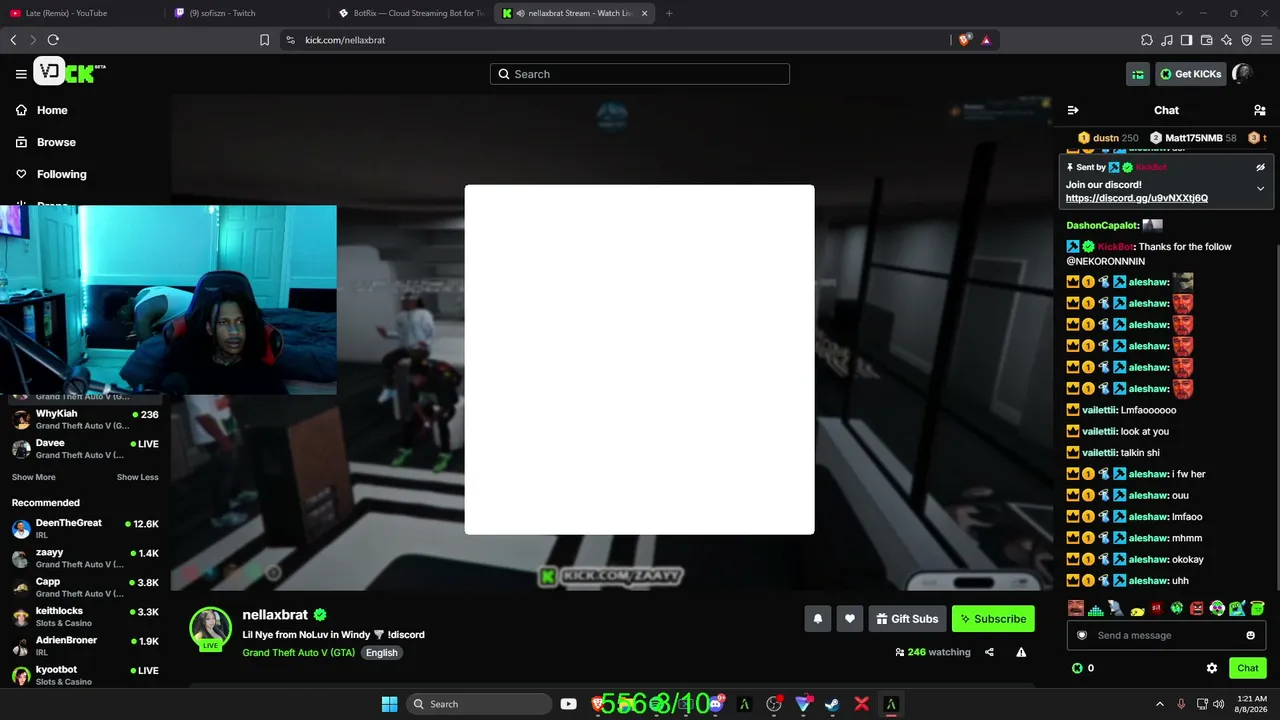The width and height of the screenshot is (1280, 720).
Task: Show hidden system tray icons
Action: coord(1160,704)
